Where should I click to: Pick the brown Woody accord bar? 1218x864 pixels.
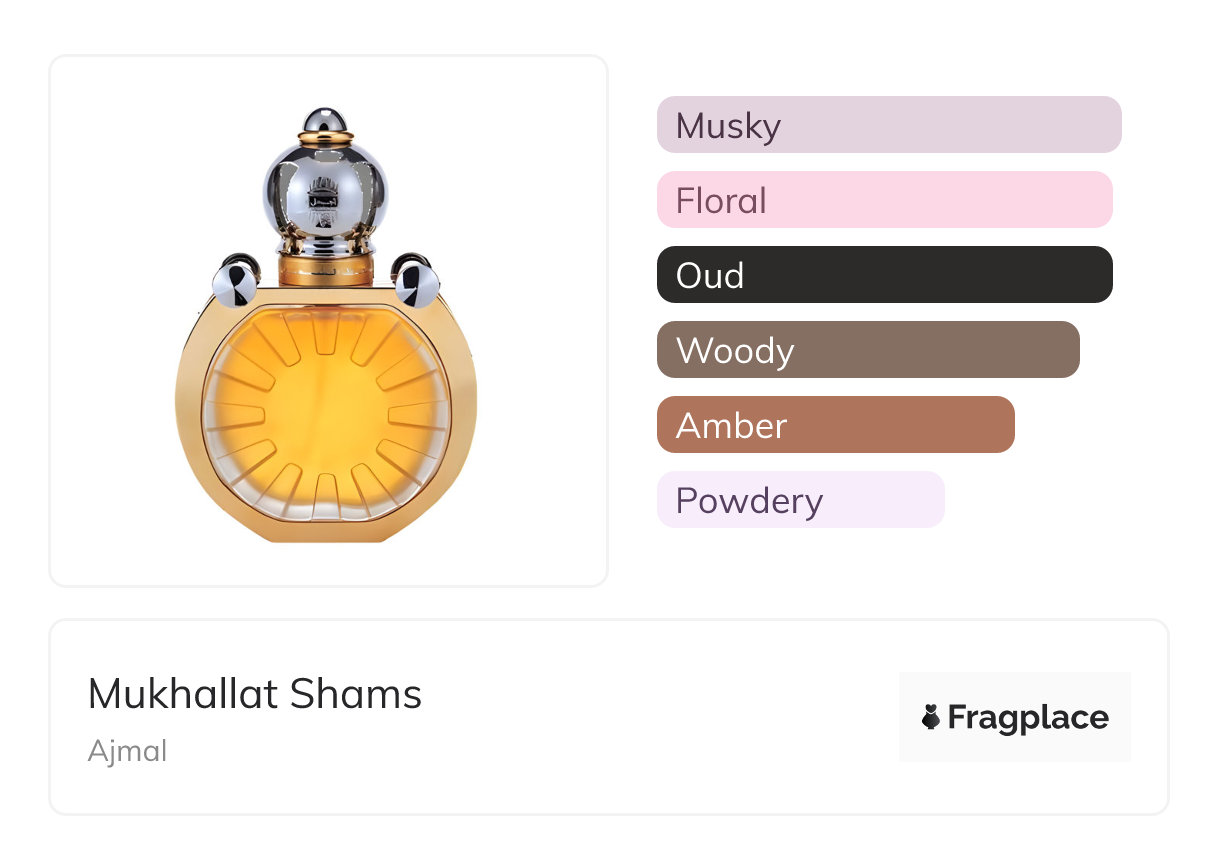pos(867,350)
